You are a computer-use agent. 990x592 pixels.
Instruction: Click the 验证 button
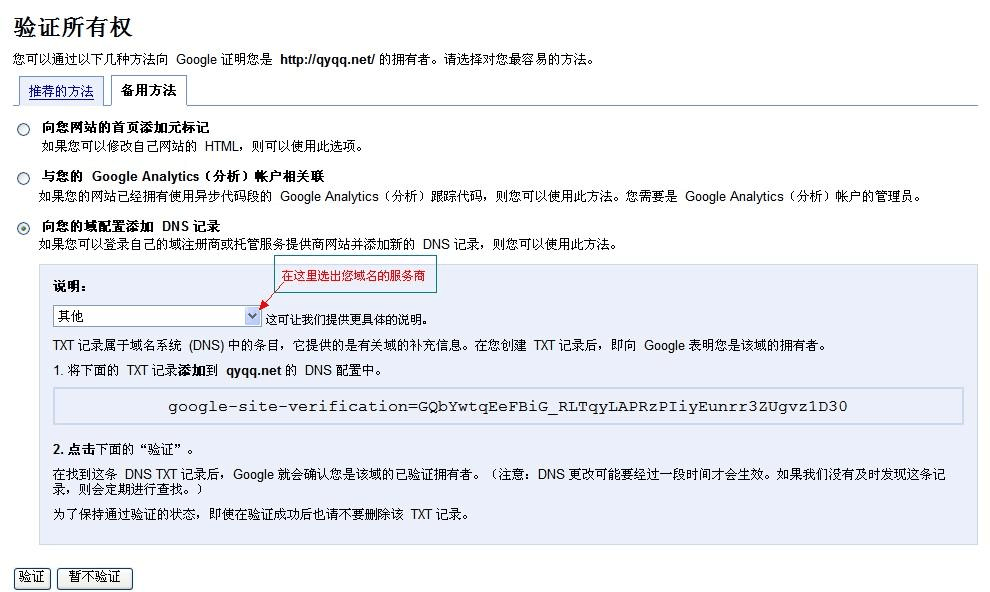tap(32, 577)
